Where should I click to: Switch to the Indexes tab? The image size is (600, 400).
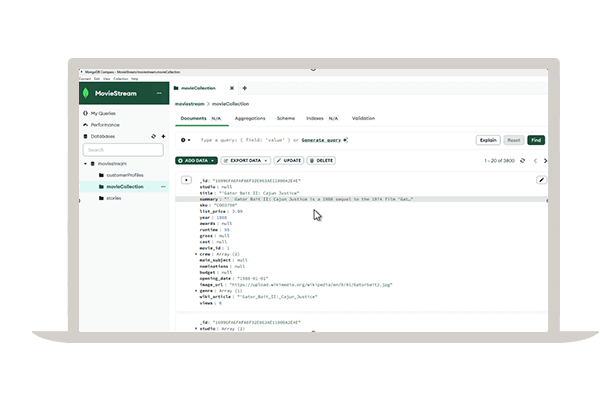[x=322, y=119]
